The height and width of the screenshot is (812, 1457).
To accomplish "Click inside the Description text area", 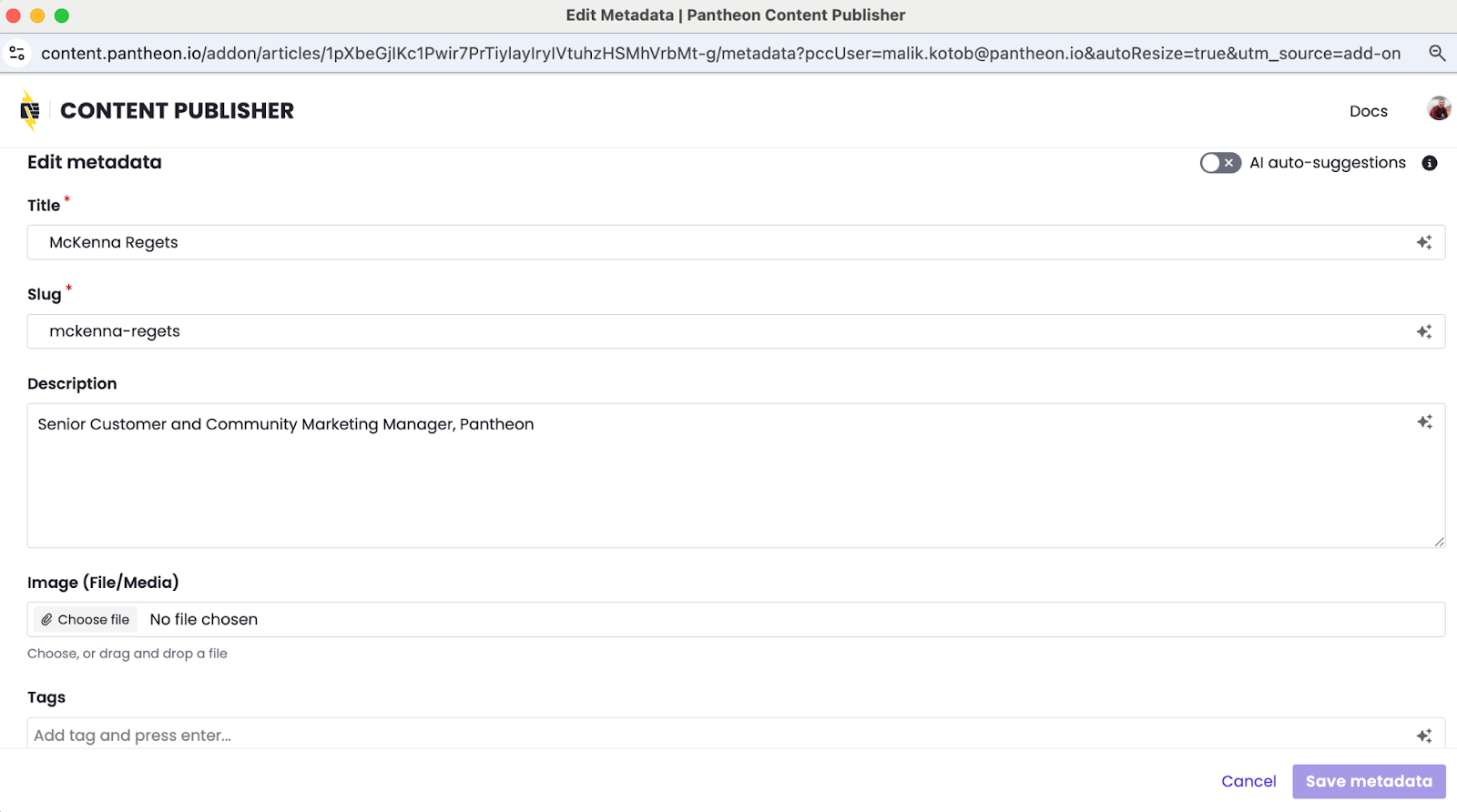I will (710, 482).
